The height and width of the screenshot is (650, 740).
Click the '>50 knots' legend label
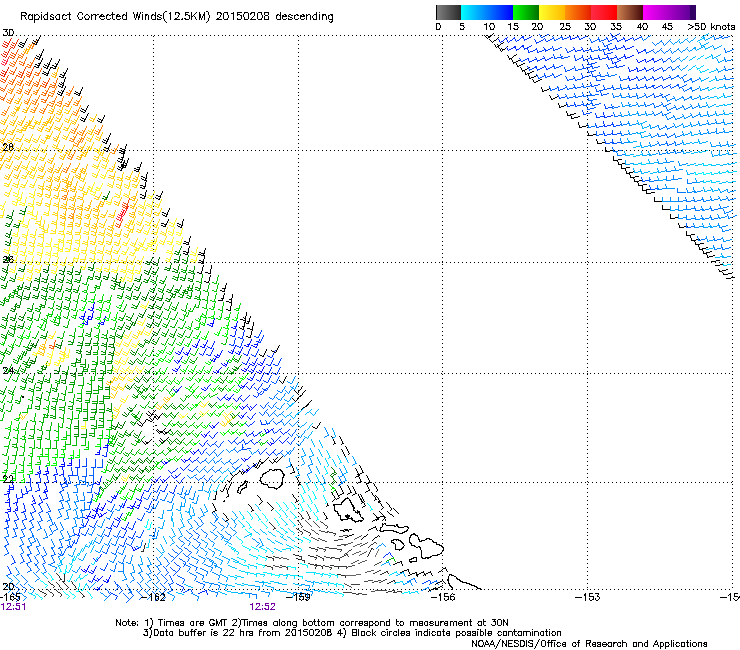(x=711, y=27)
